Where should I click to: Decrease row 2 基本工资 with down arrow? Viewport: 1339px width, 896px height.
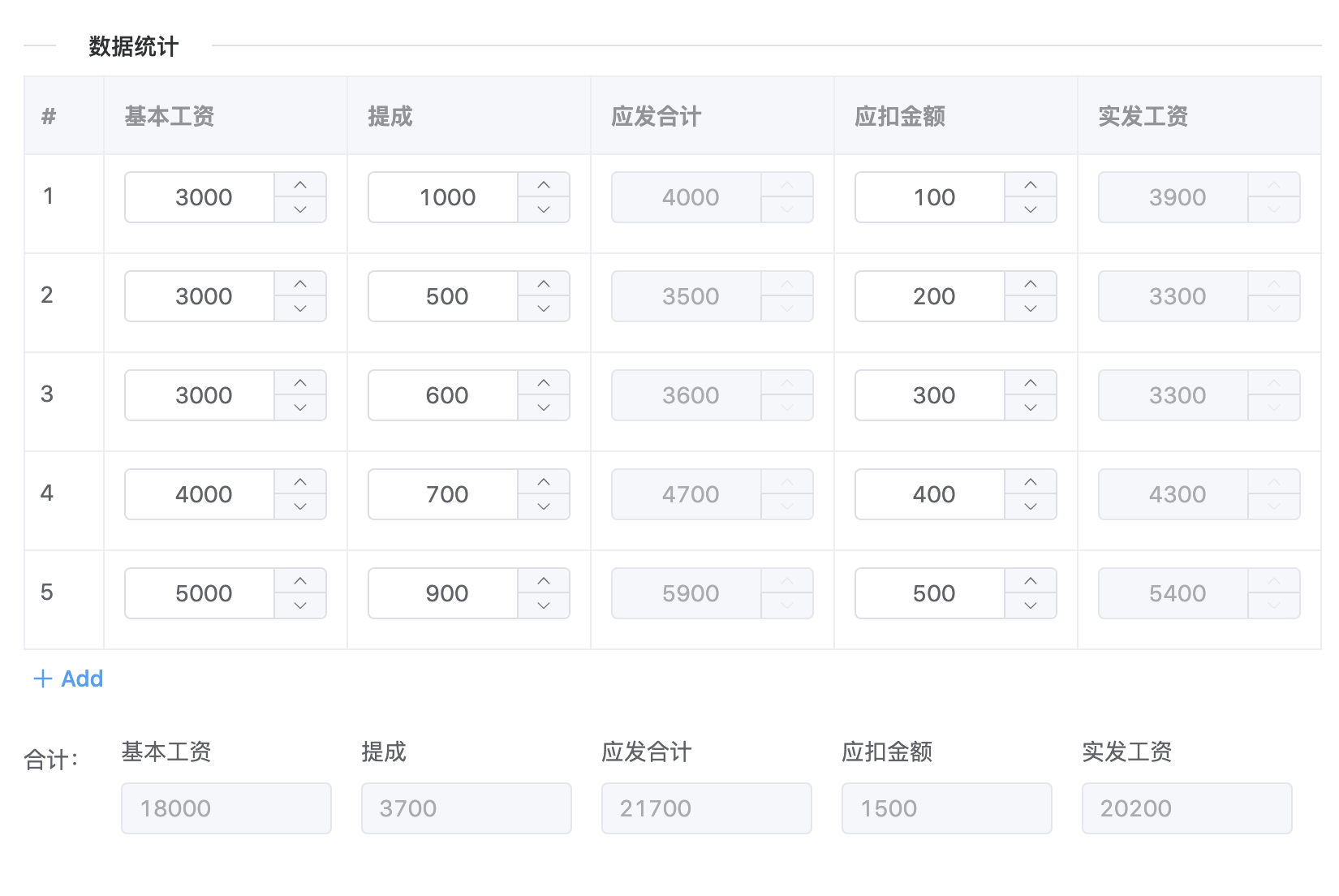click(300, 308)
